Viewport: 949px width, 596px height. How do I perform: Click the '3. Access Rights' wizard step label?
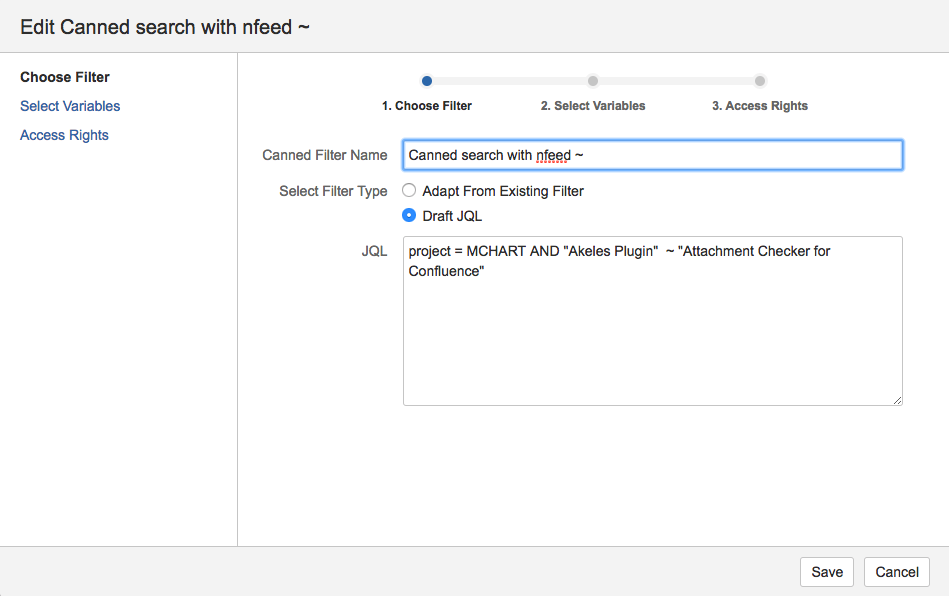click(760, 105)
